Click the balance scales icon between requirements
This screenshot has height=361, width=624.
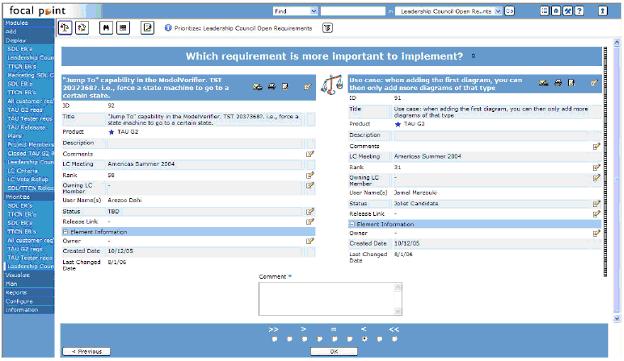(x=332, y=84)
